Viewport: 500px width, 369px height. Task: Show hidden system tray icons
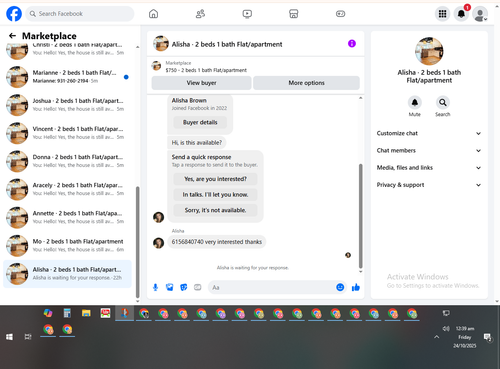click(436, 337)
